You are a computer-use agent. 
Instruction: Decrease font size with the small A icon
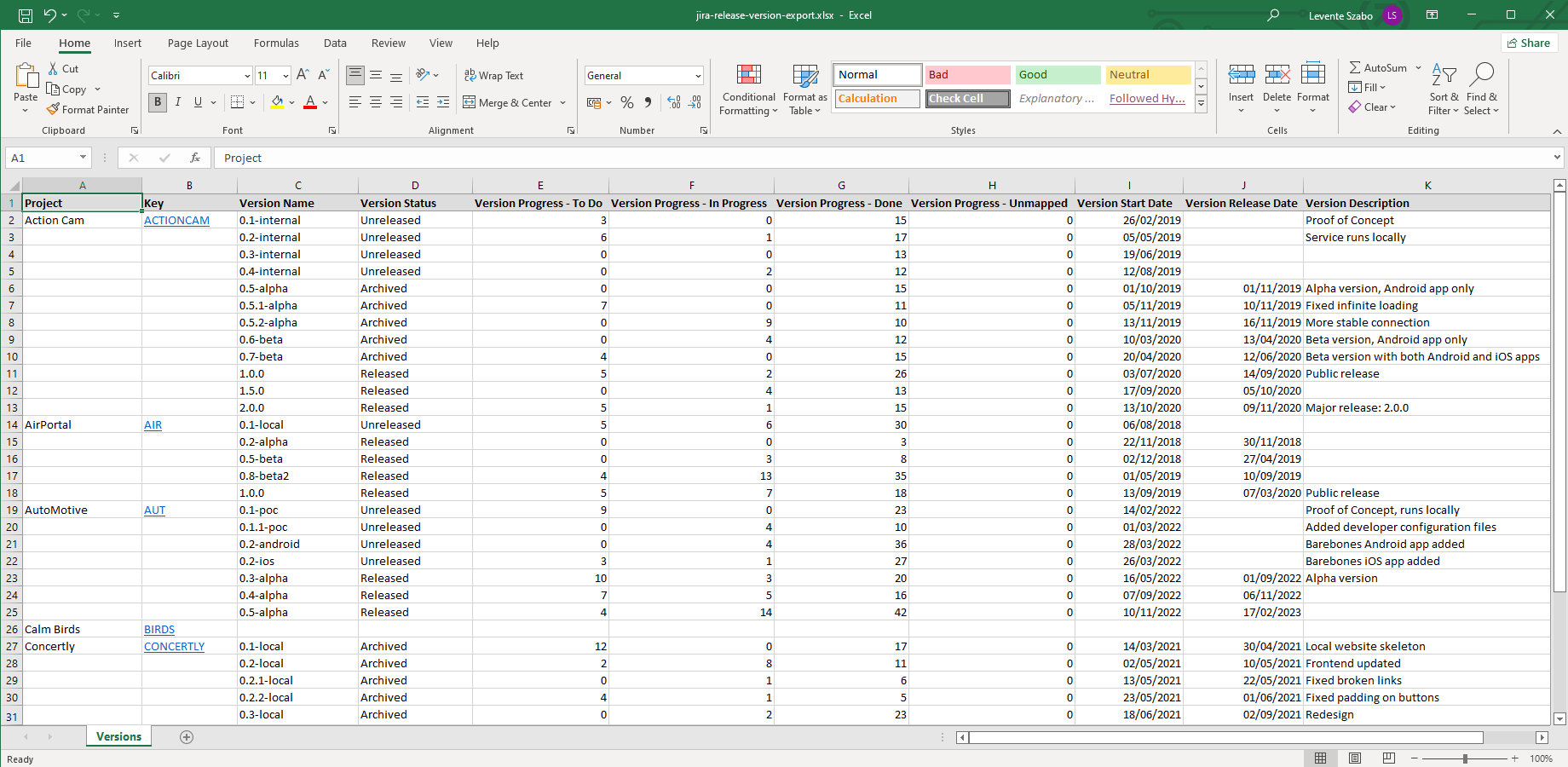pyautogui.click(x=324, y=75)
